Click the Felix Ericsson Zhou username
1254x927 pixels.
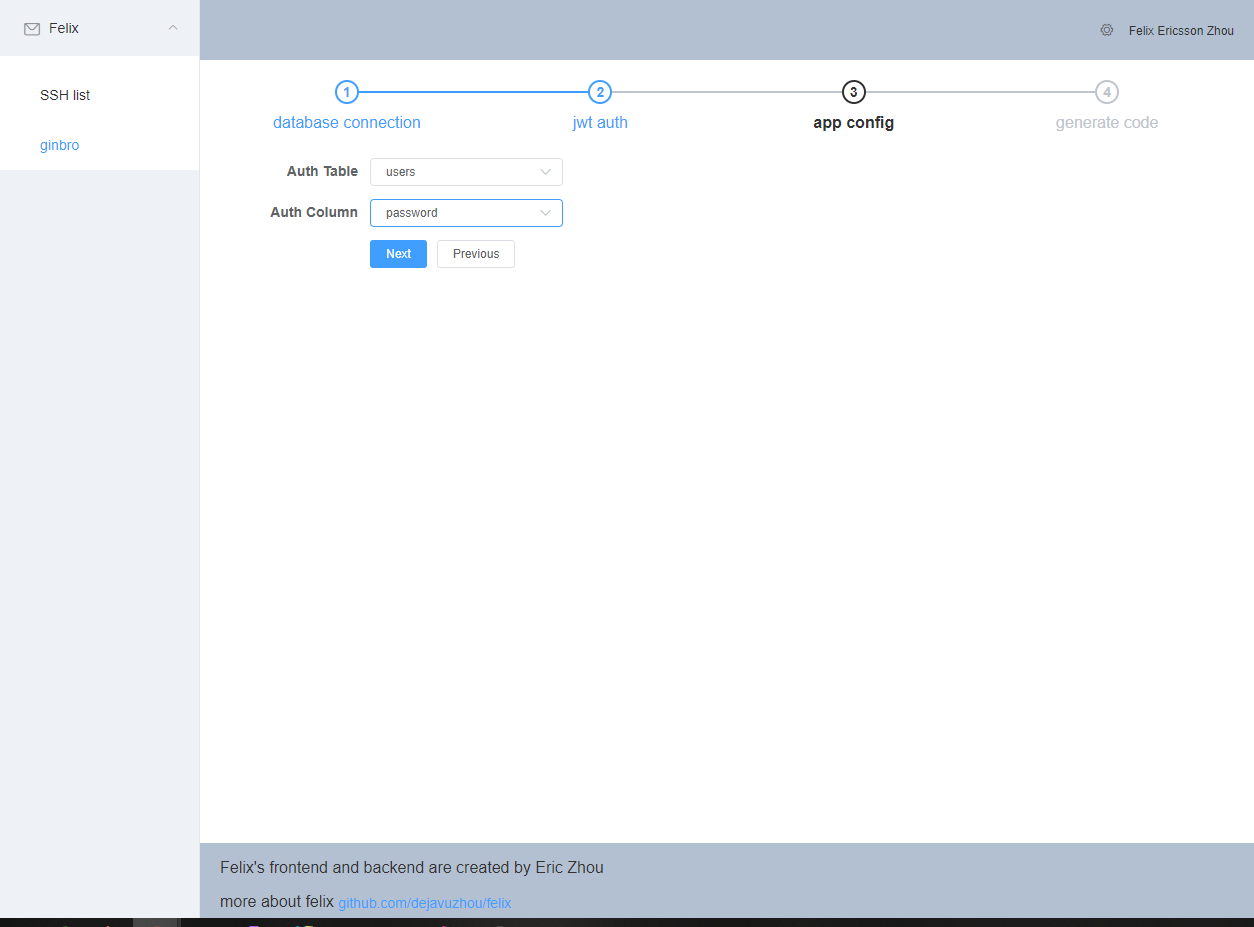[1181, 31]
